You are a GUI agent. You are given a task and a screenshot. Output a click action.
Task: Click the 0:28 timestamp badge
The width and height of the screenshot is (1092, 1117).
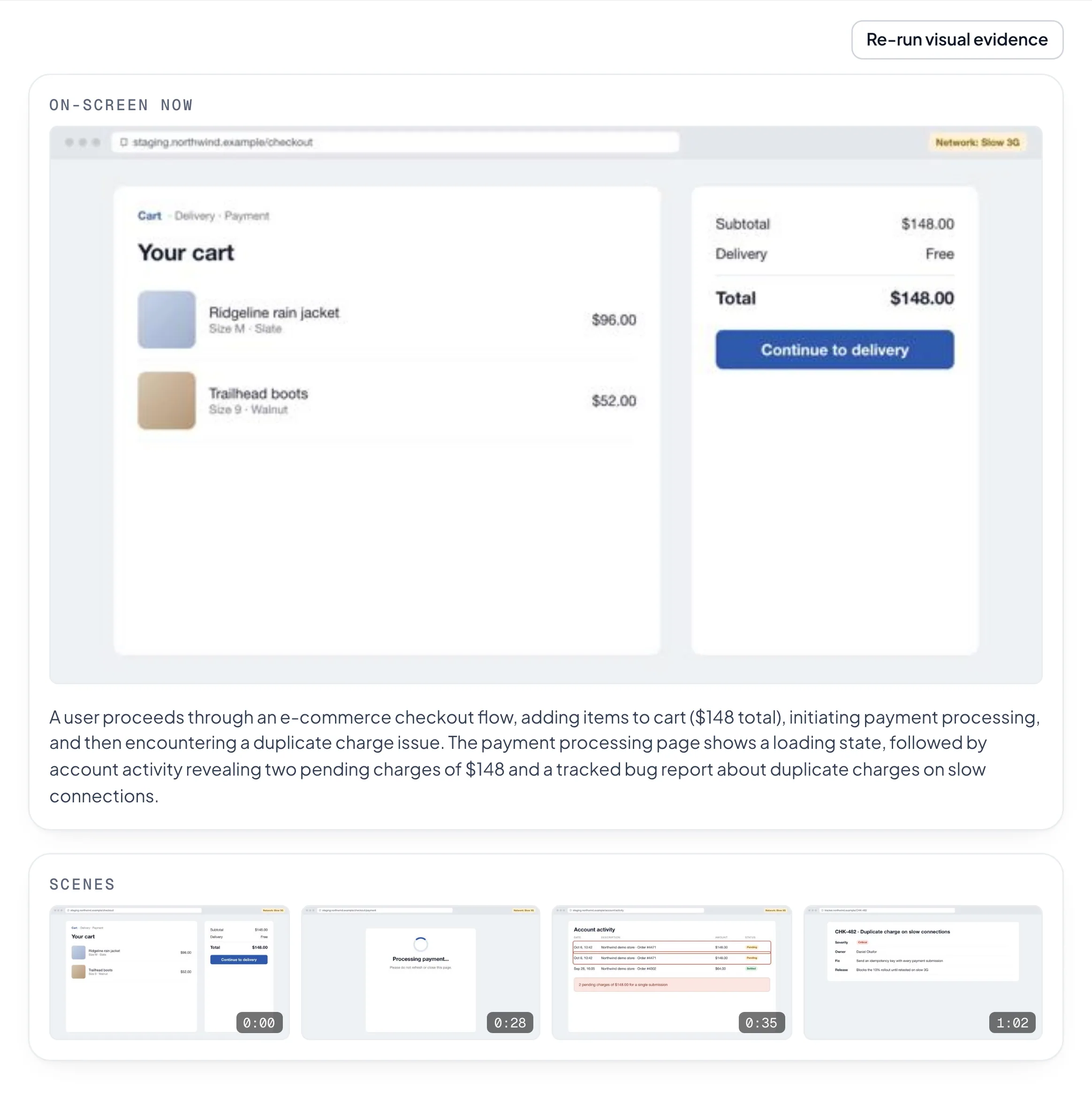tap(510, 1022)
